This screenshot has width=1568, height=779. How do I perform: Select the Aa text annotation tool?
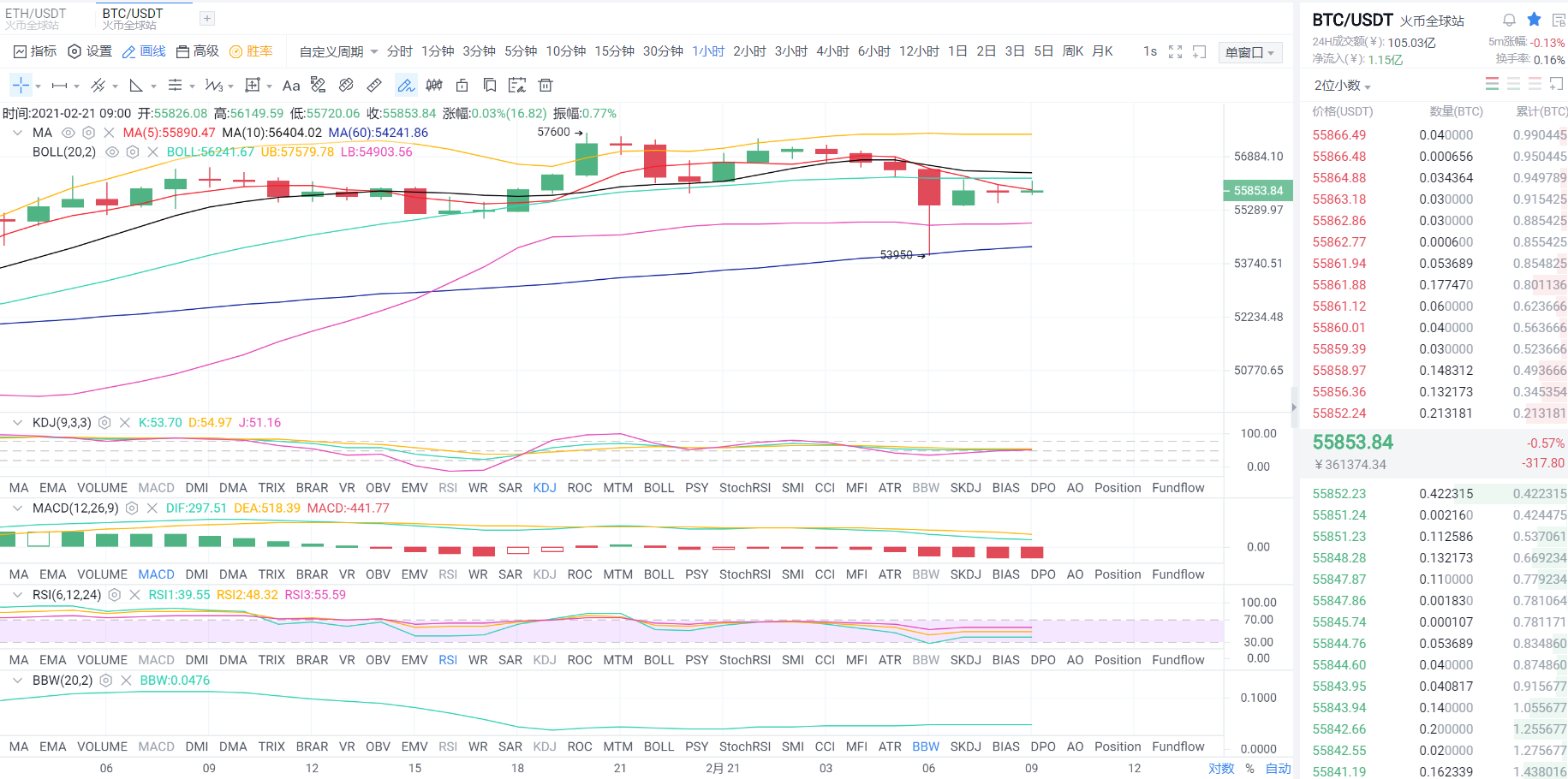click(x=291, y=85)
